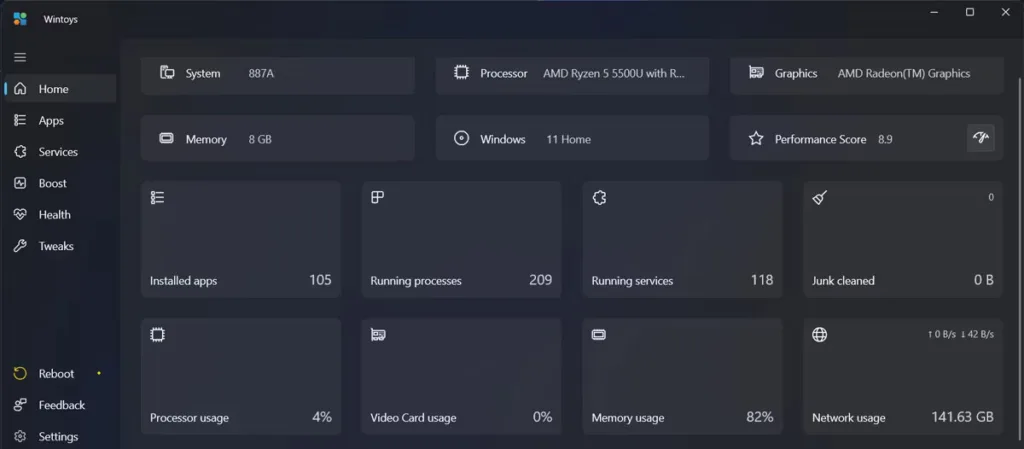1024x449 pixels.
Task: Switch to the Boost section
Action: (x=60, y=183)
